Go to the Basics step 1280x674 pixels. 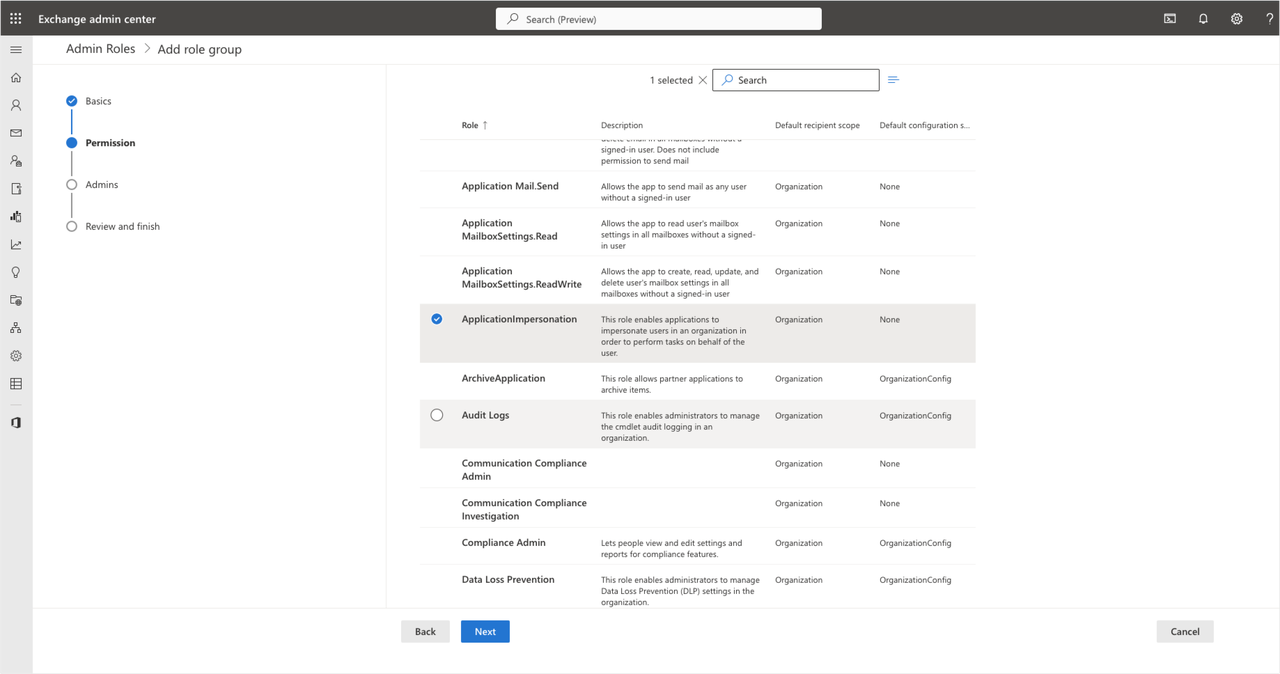[97, 101]
